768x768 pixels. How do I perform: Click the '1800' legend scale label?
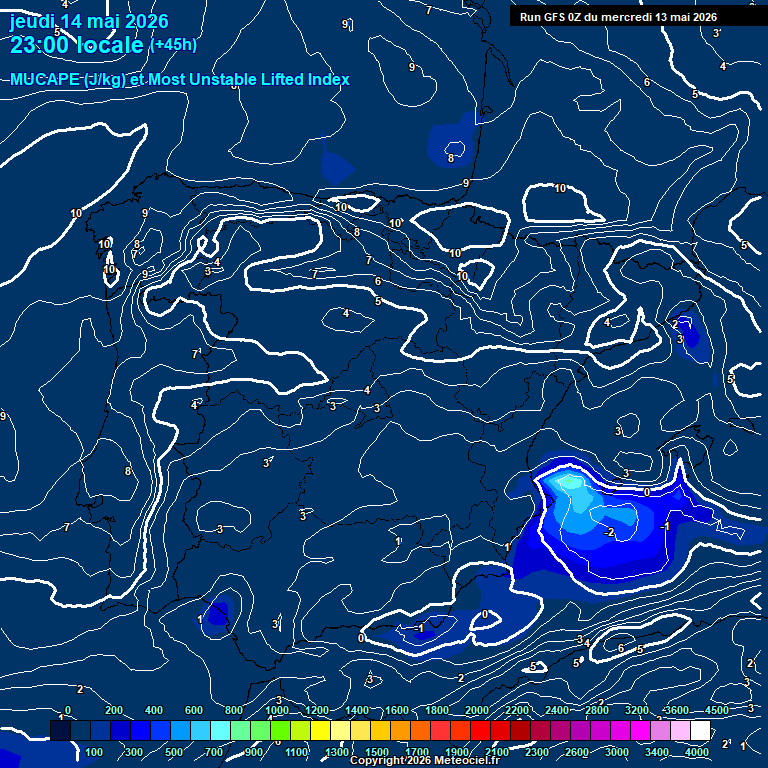pyautogui.click(x=437, y=710)
